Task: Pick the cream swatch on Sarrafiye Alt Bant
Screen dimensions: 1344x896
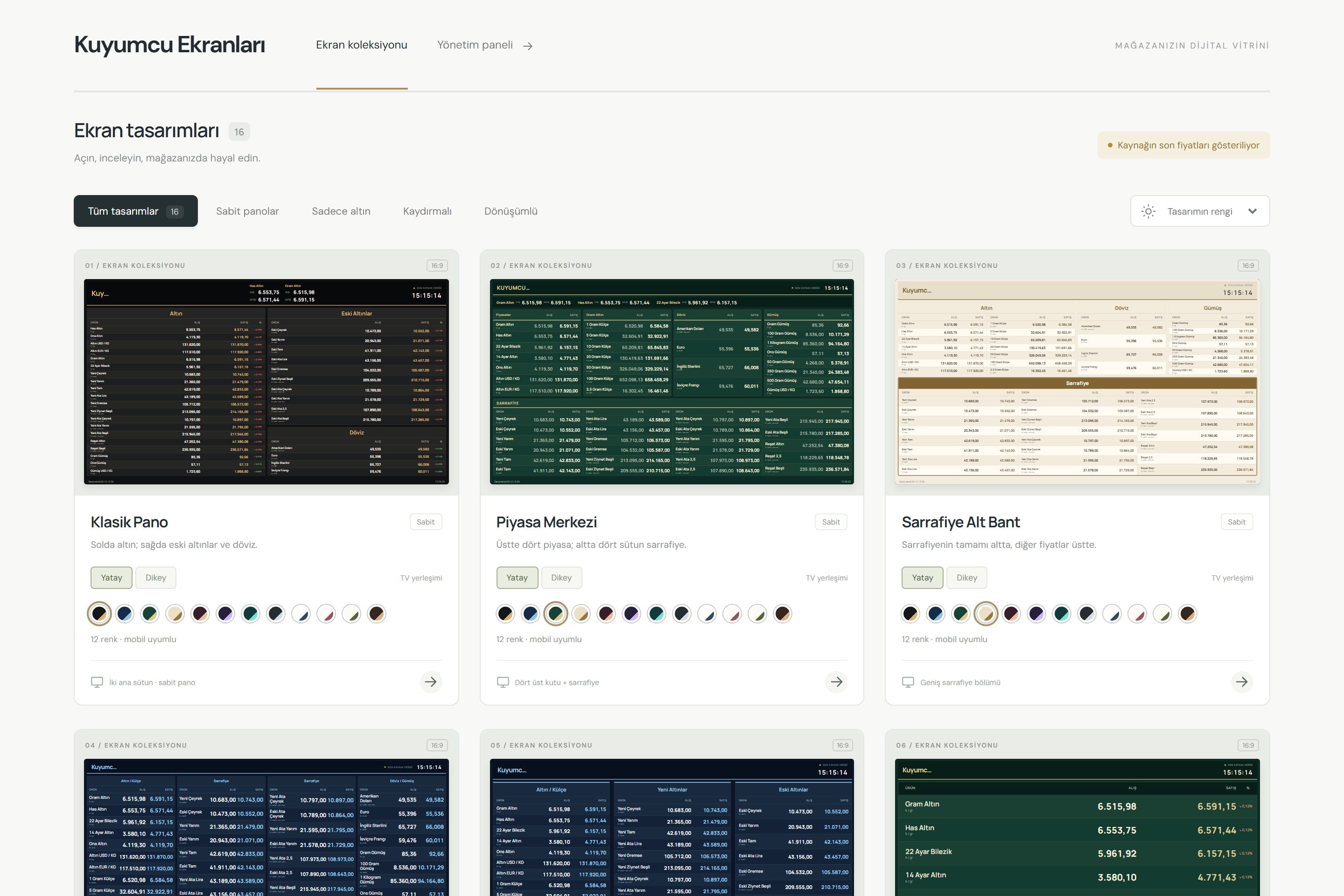Action: click(986, 614)
